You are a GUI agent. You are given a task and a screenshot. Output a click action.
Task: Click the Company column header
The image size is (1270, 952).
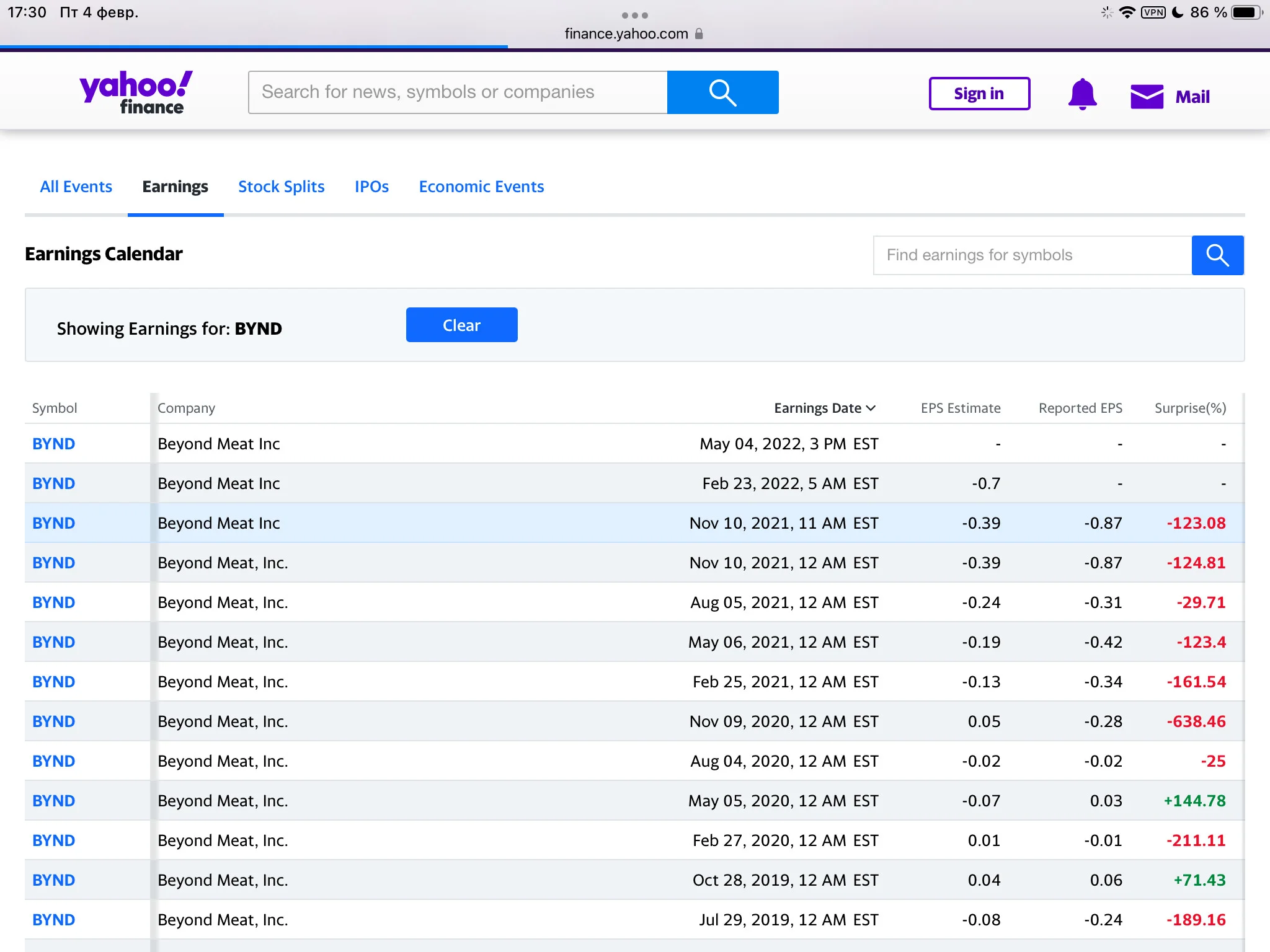[186, 408]
